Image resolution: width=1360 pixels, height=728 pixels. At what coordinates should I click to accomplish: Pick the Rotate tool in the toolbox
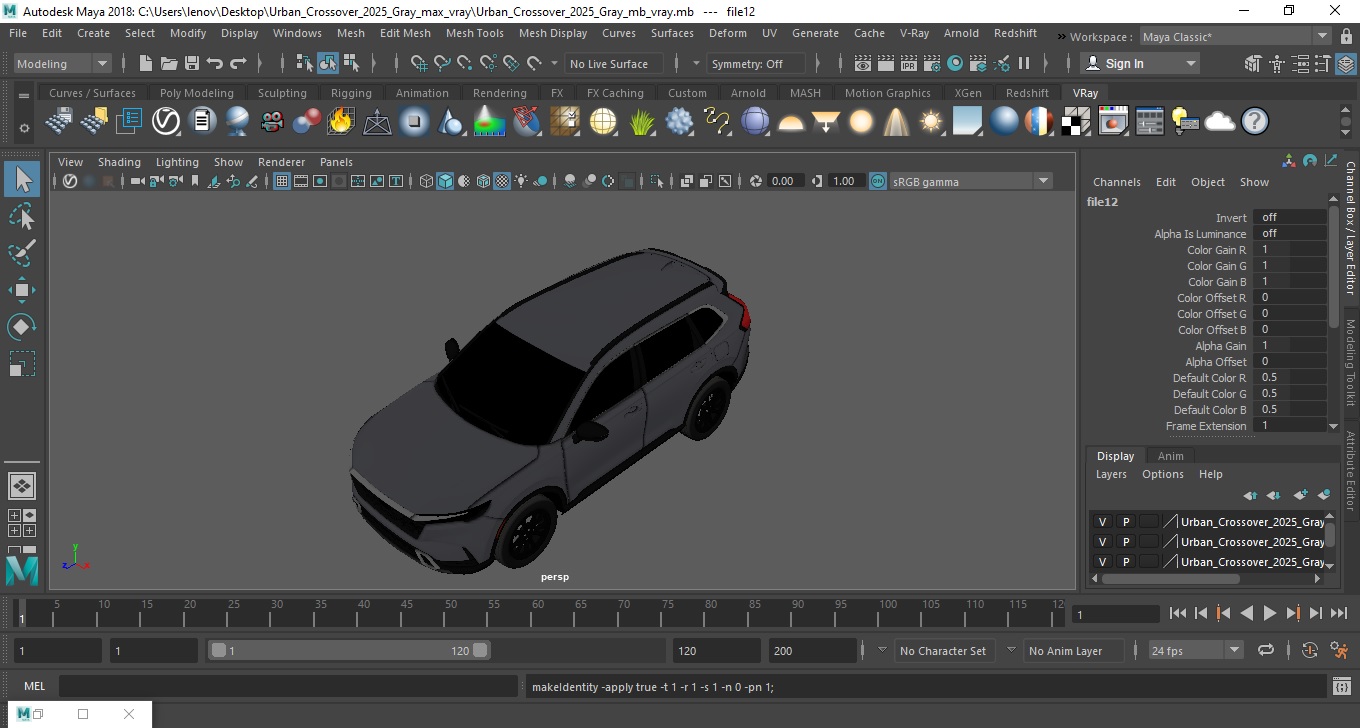pos(22,327)
